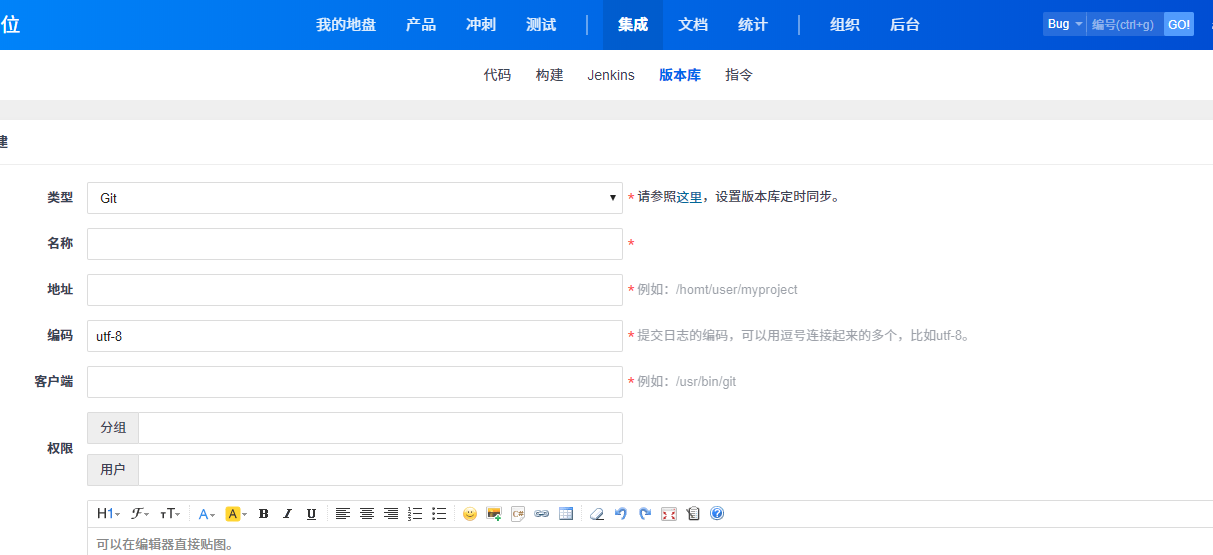This screenshot has width=1213, height=555.
Task: Click the insert image icon
Action: pos(494,514)
